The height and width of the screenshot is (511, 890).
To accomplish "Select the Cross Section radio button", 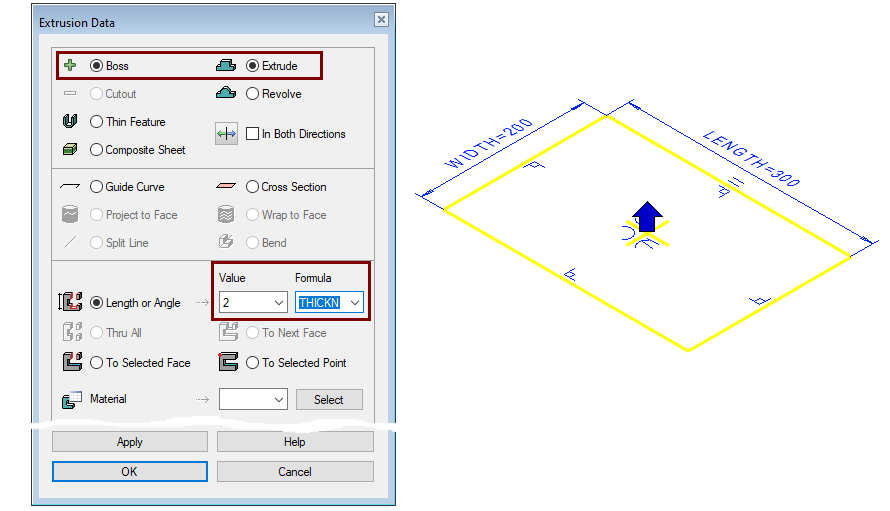I will pyautogui.click(x=253, y=186).
